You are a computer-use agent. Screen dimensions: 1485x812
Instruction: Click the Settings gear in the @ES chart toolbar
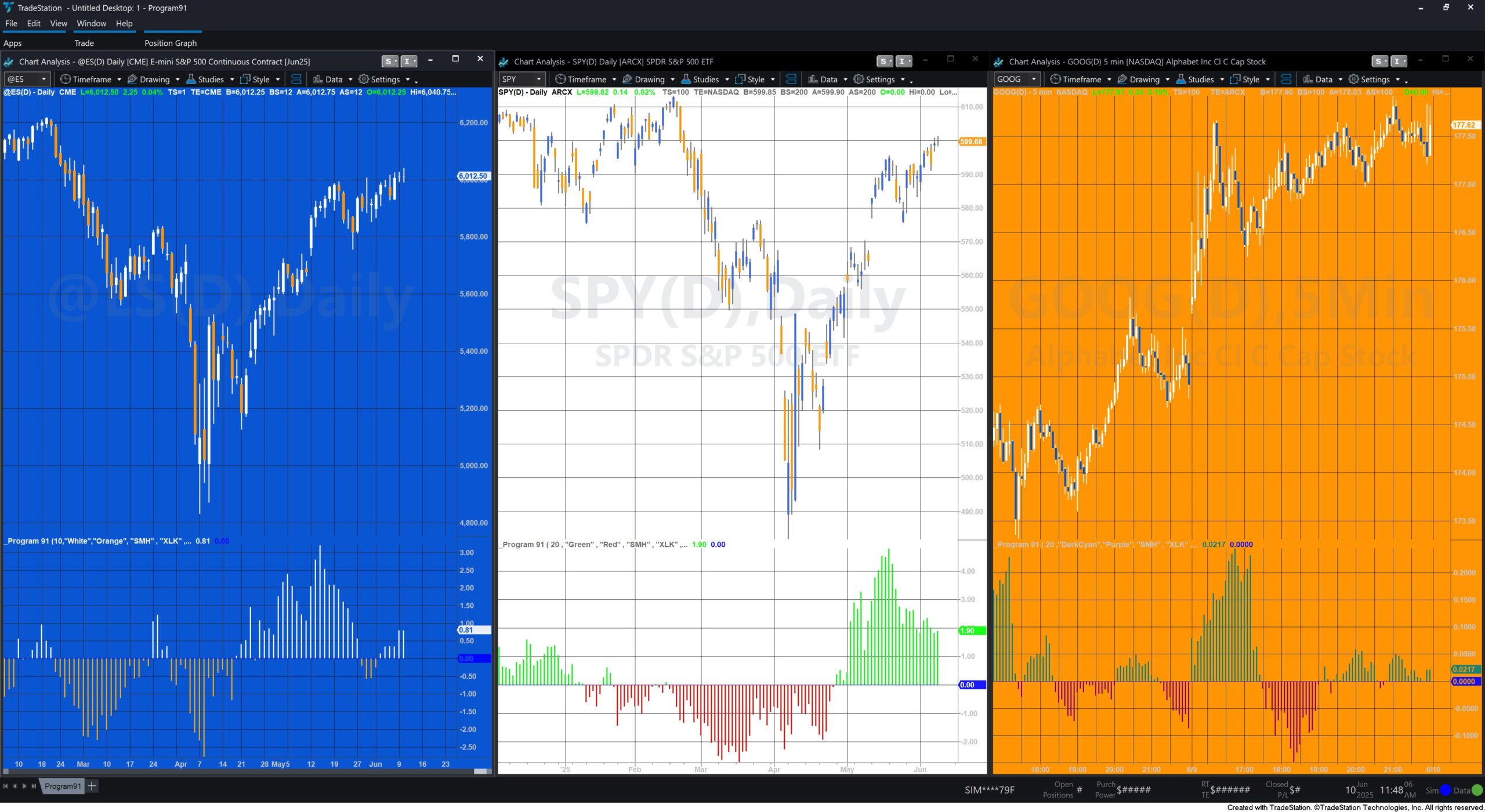364,79
